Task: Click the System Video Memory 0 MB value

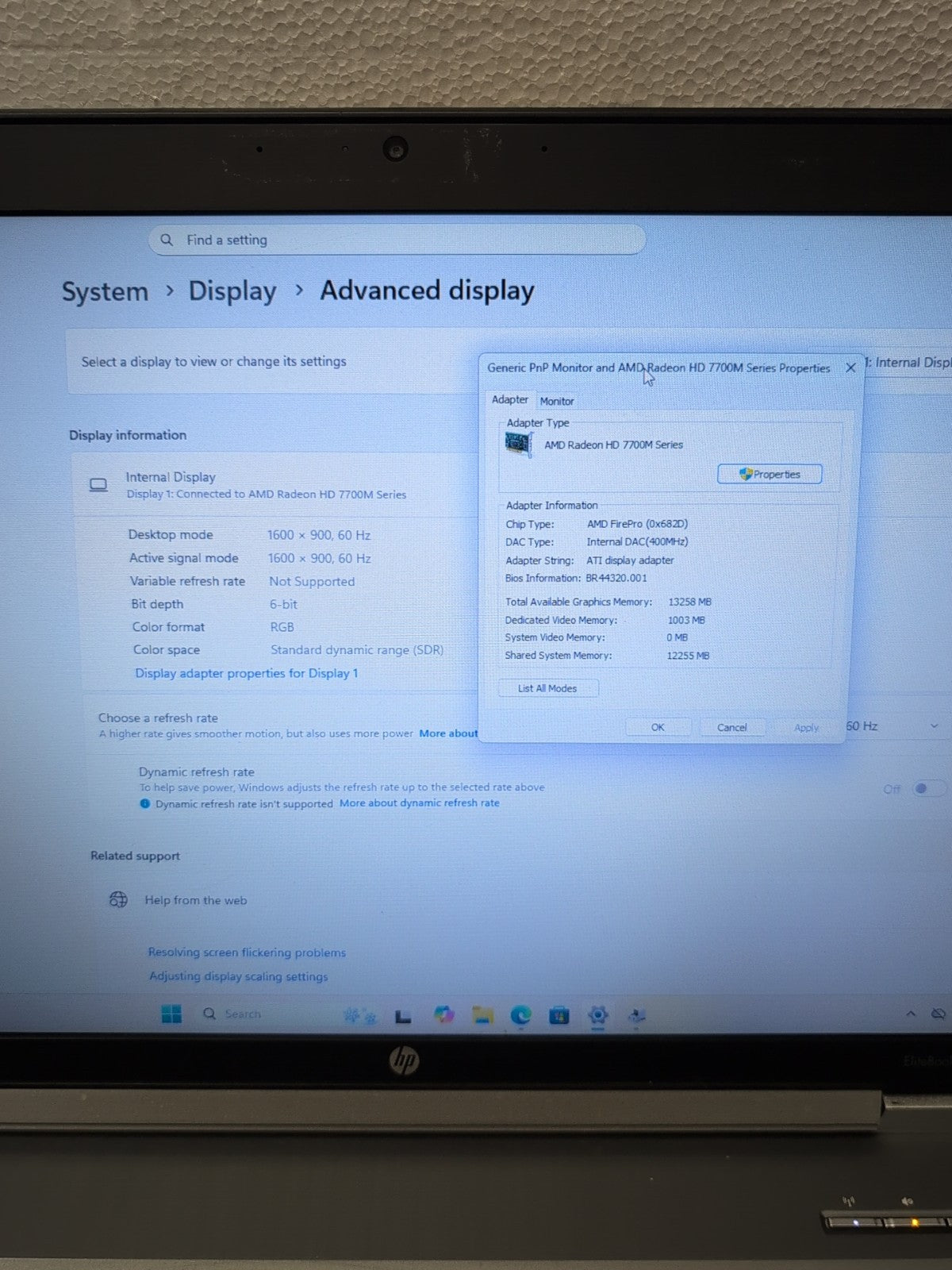Action: (677, 637)
